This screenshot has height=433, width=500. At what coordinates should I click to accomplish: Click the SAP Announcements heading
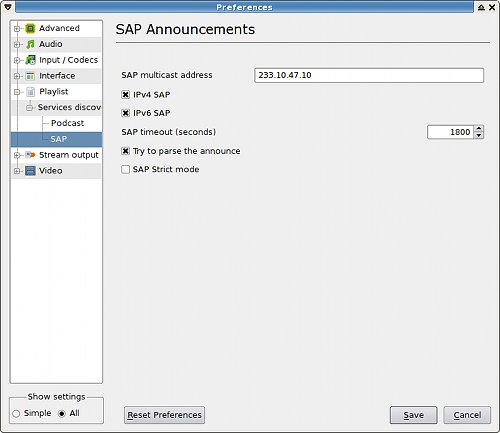[185, 29]
